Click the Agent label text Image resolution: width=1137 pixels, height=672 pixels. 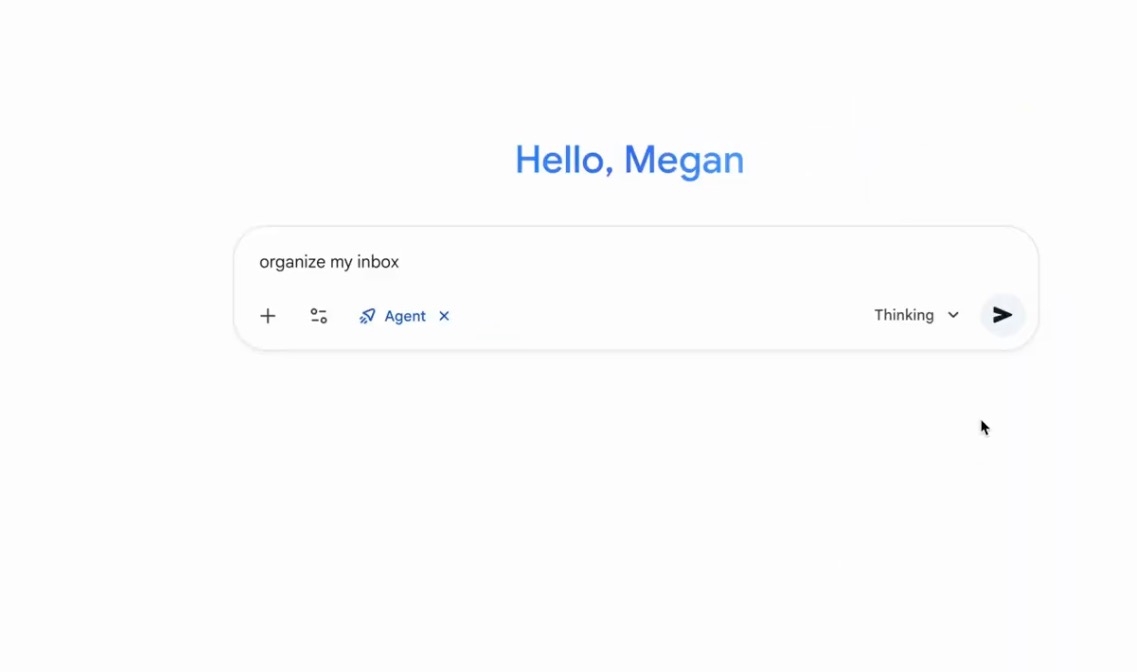coord(405,316)
